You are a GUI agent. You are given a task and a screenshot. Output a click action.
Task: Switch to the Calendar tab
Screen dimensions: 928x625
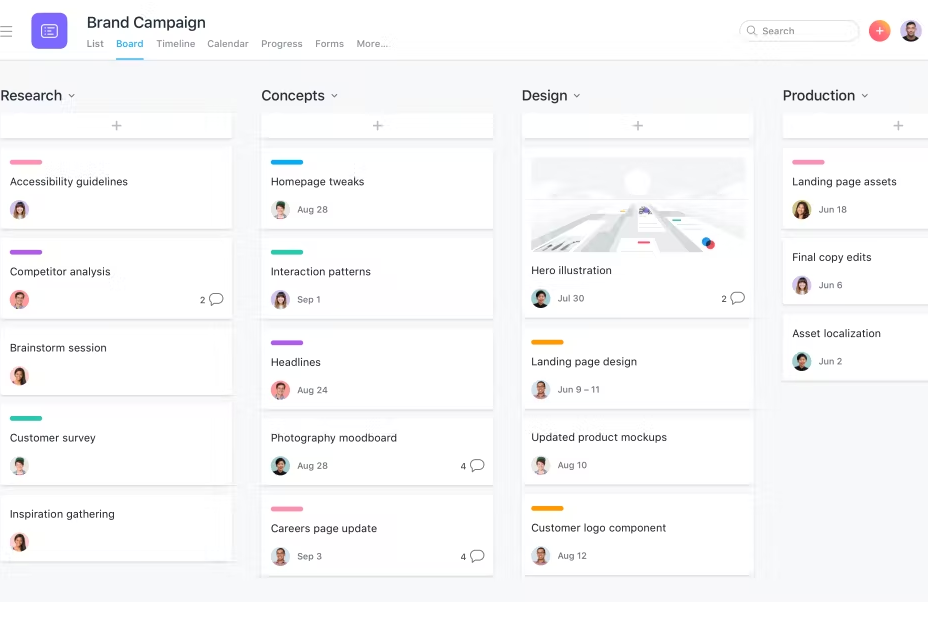coord(228,44)
